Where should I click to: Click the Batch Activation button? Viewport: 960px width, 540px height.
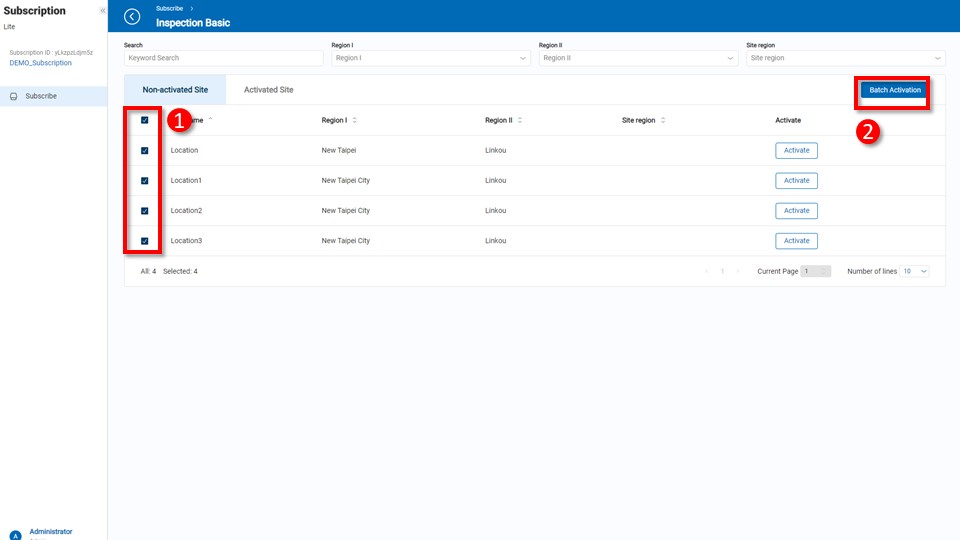pos(894,90)
